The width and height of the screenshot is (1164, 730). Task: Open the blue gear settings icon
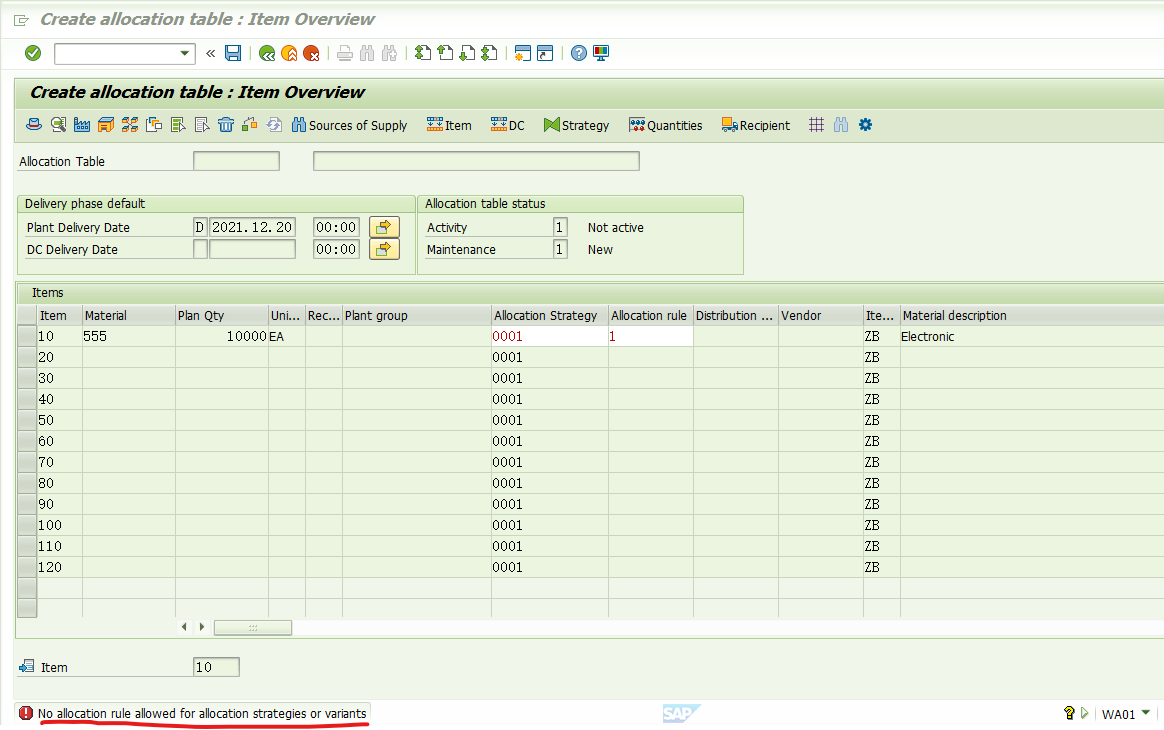(x=865, y=125)
